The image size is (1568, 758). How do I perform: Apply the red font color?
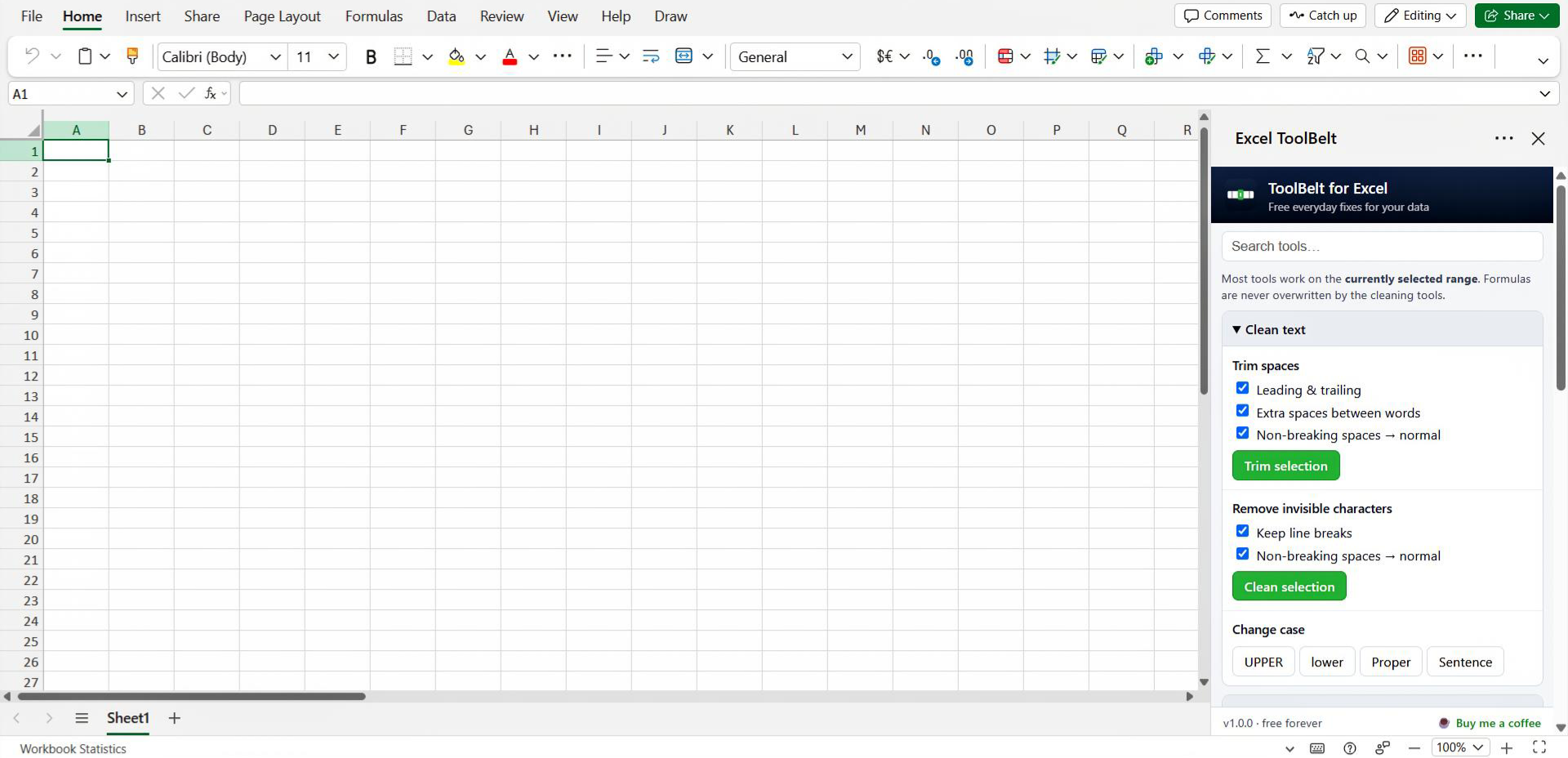[x=510, y=56]
